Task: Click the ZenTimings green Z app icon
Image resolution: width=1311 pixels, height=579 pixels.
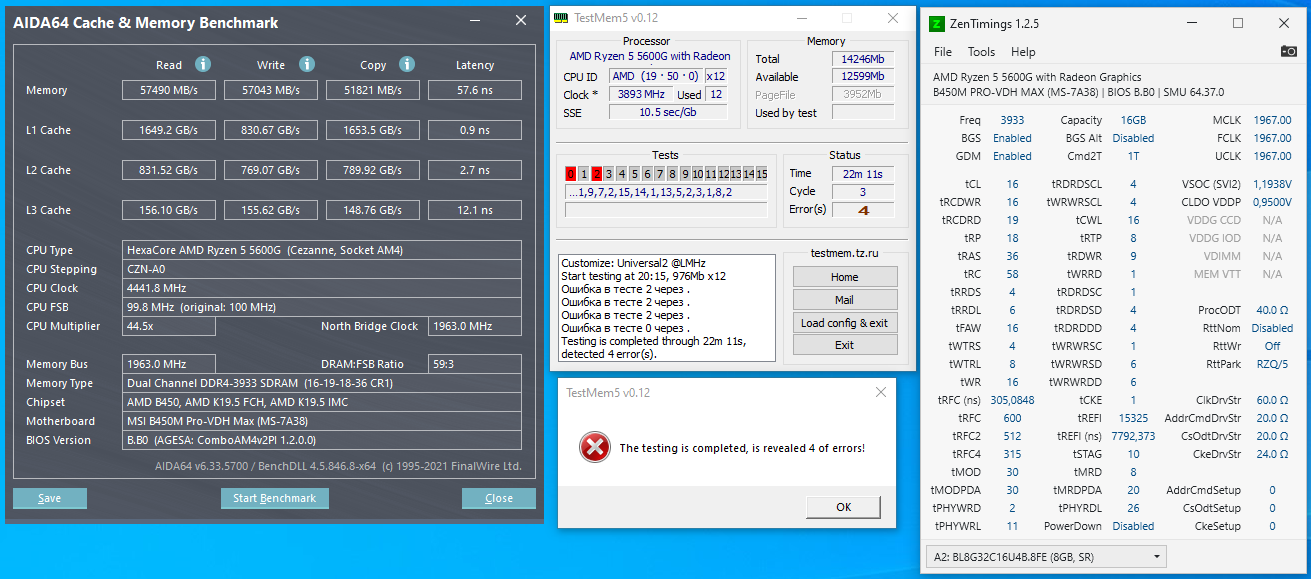Action: click(937, 23)
